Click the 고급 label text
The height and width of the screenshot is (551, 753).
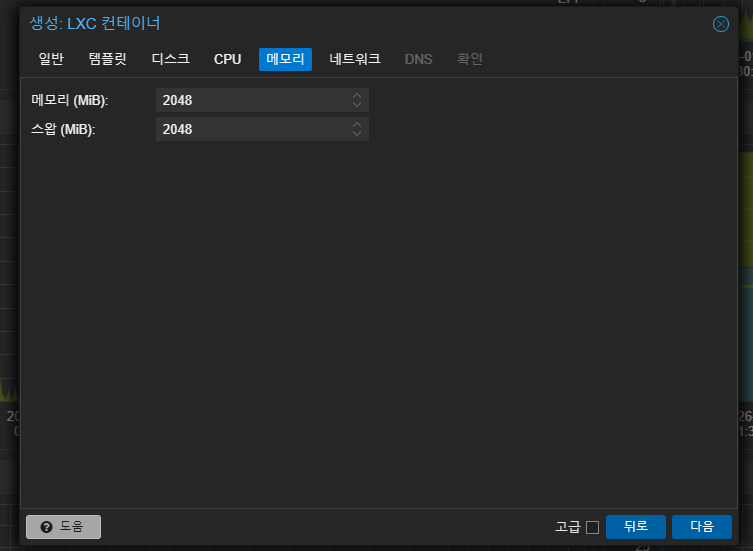(568, 527)
